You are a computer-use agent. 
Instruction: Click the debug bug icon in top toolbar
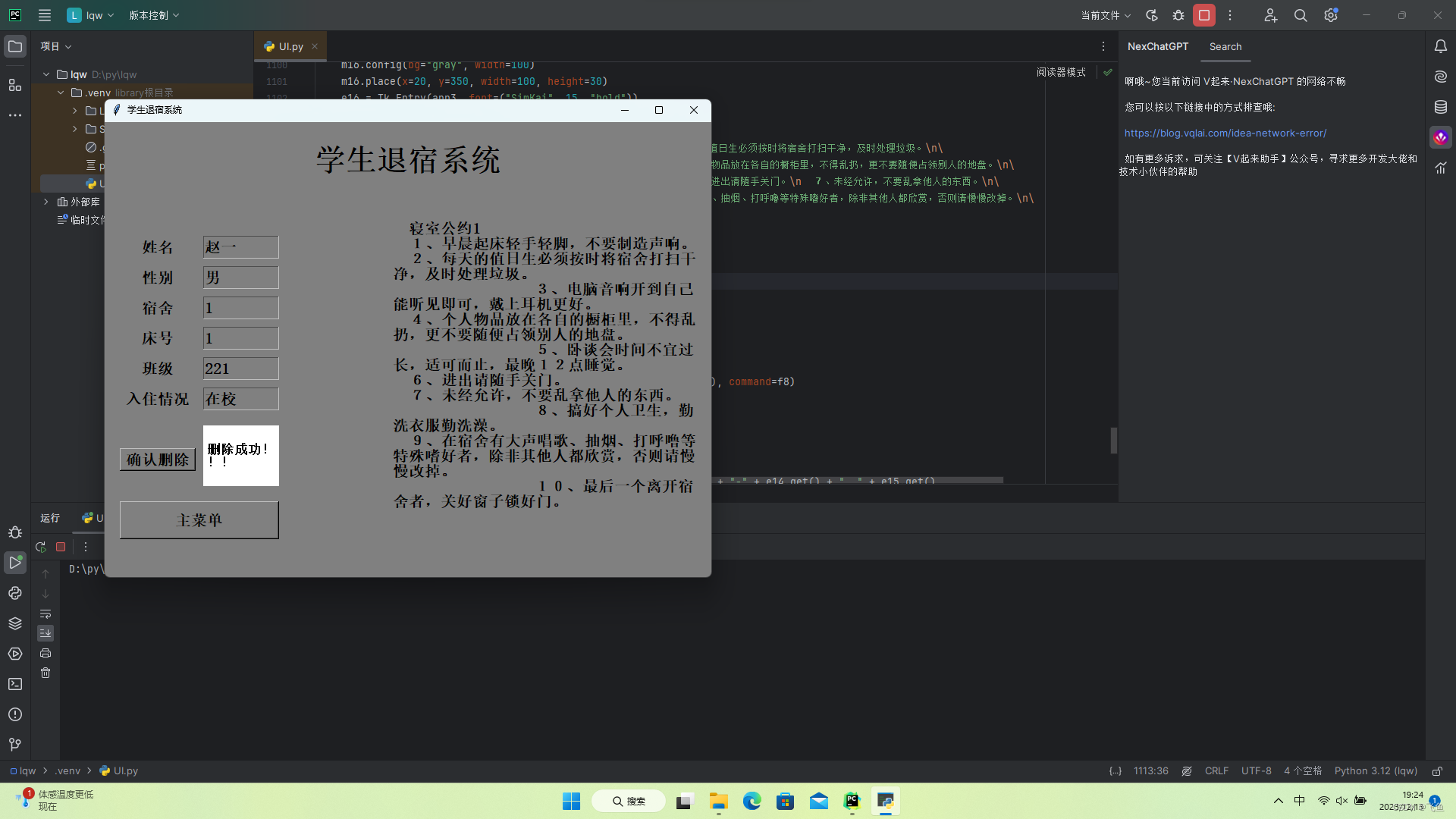coord(1178,15)
